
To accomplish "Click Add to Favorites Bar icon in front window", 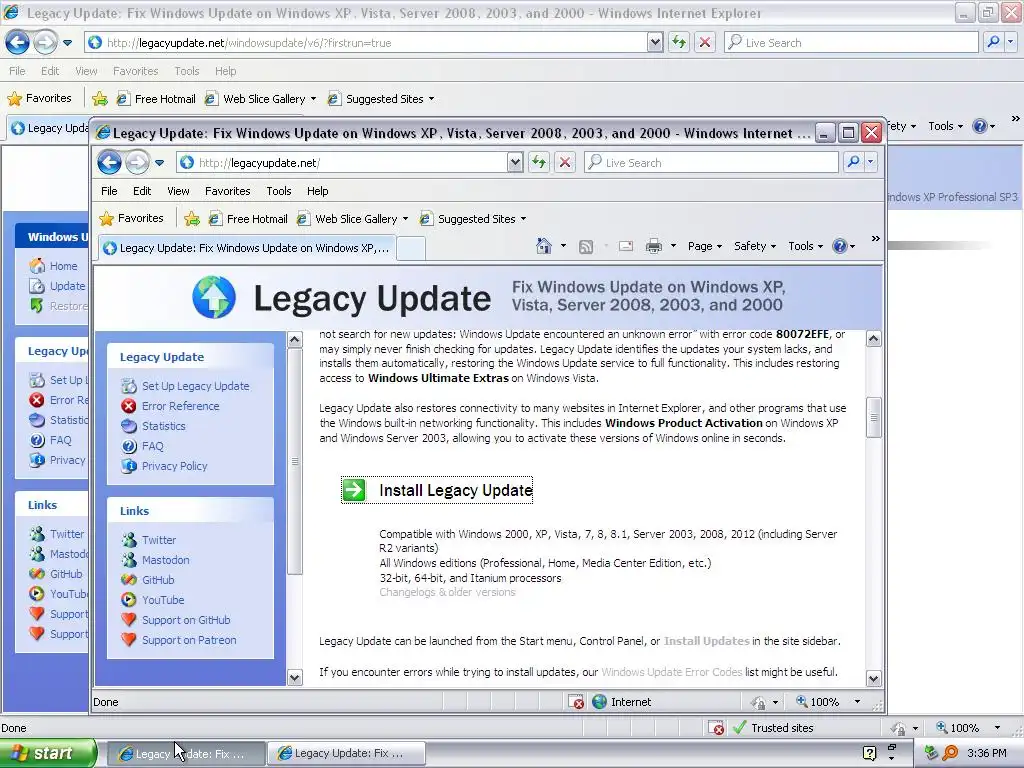I will point(191,219).
